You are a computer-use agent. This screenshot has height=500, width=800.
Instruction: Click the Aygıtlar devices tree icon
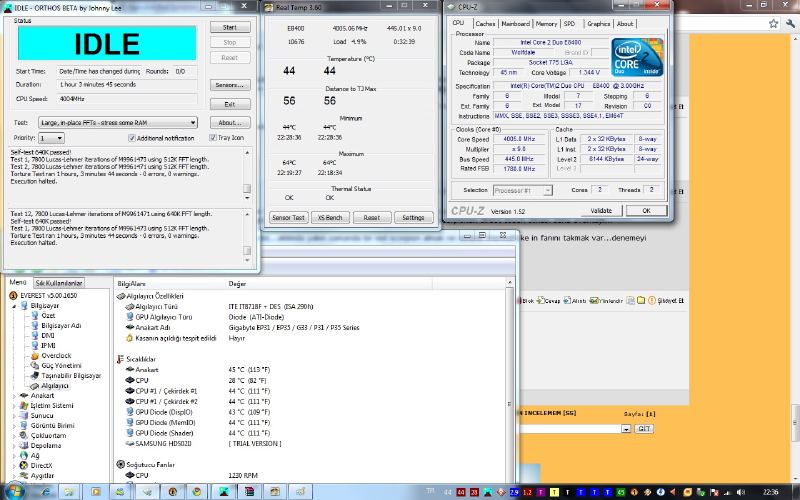(x=23, y=476)
